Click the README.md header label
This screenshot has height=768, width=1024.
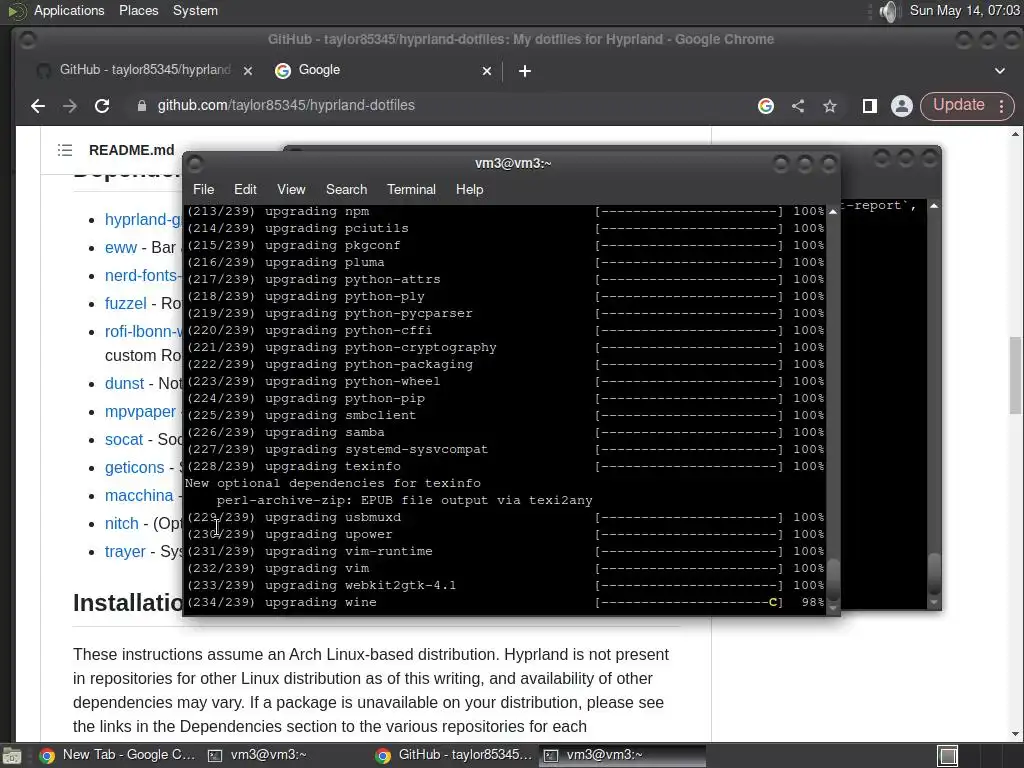(132, 150)
